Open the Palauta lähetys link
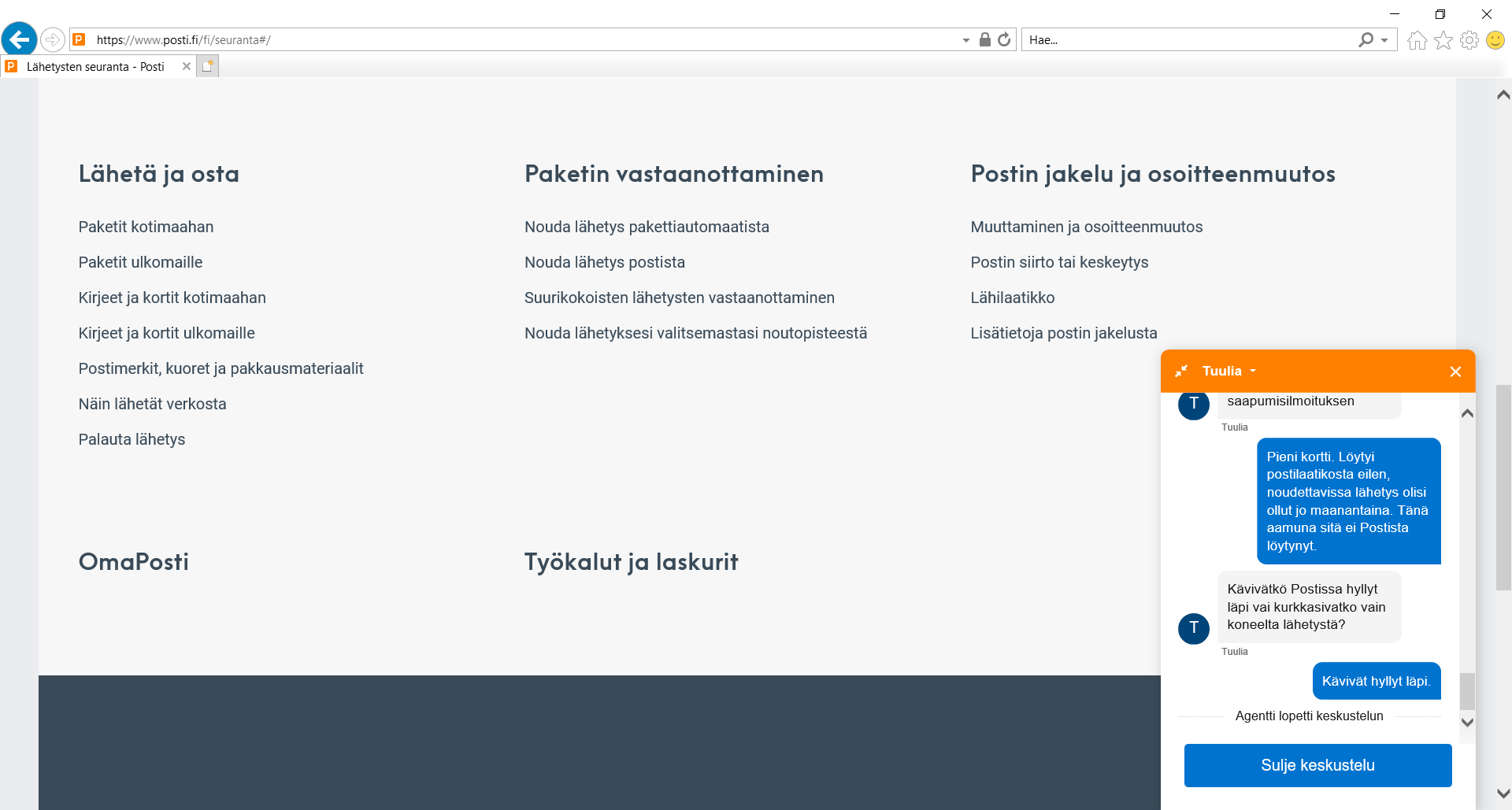Image resolution: width=1512 pixels, height=810 pixels. click(x=132, y=439)
